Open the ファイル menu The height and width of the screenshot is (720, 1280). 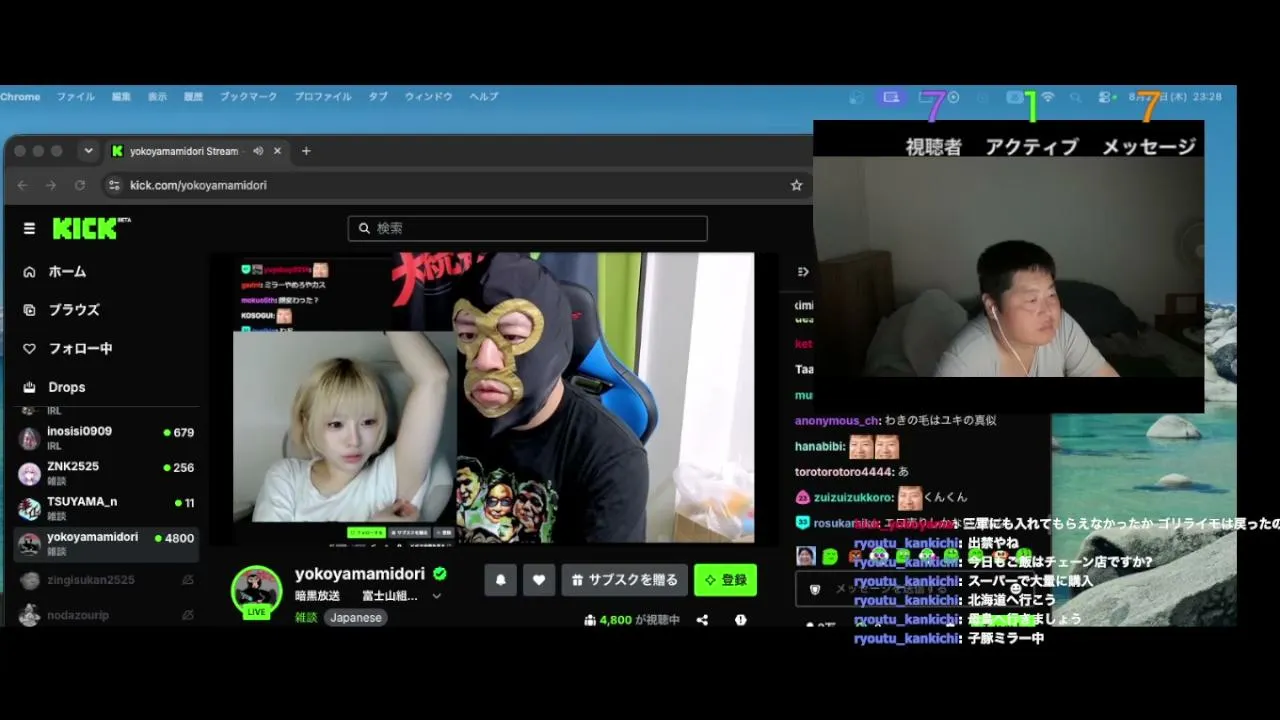[x=75, y=97]
